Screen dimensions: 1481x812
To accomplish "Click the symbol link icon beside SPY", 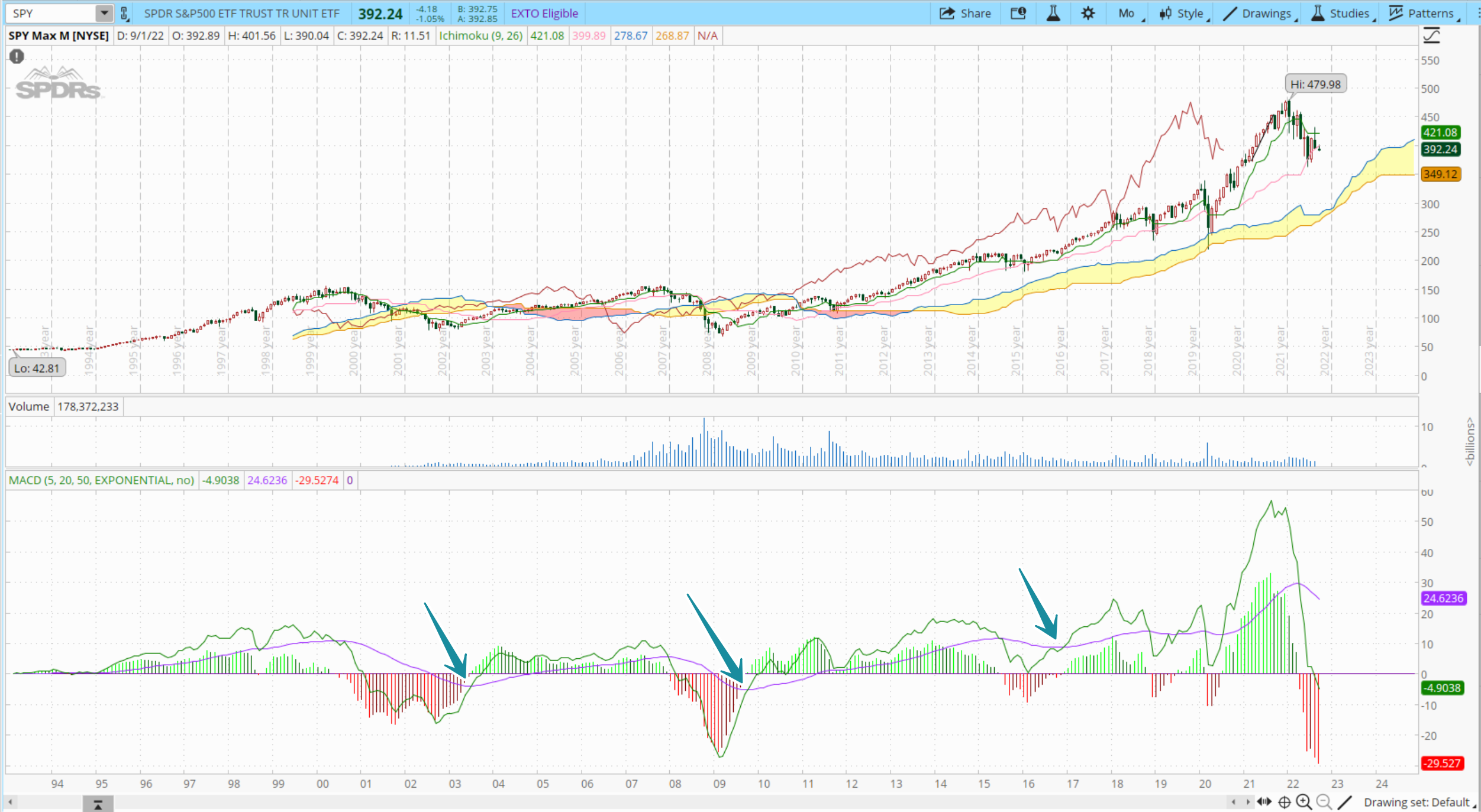I will [124, 13].
